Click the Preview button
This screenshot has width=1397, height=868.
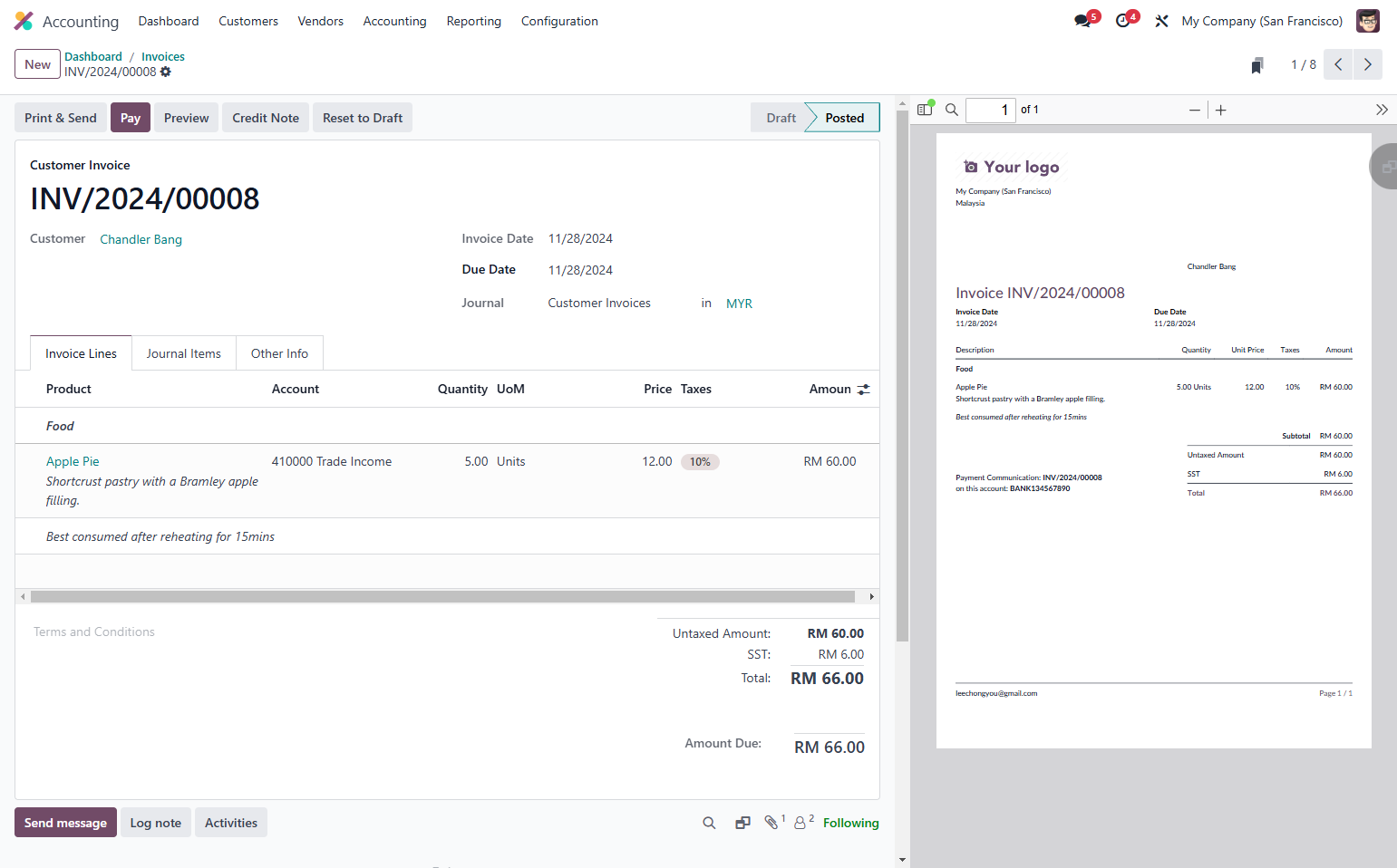(187, 118)
